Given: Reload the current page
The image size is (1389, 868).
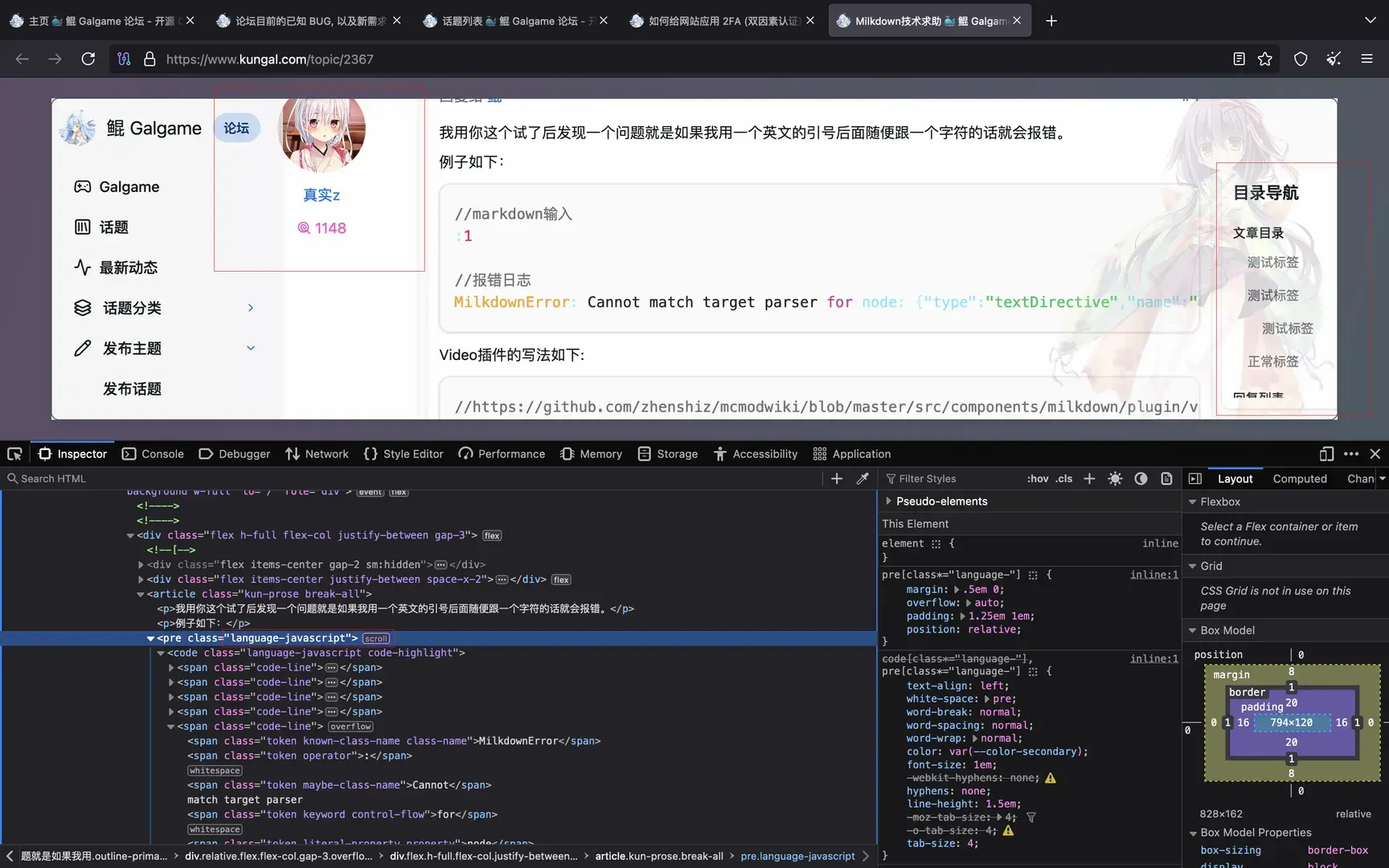Looking at the screenshot, I should (x=88, y=59).
